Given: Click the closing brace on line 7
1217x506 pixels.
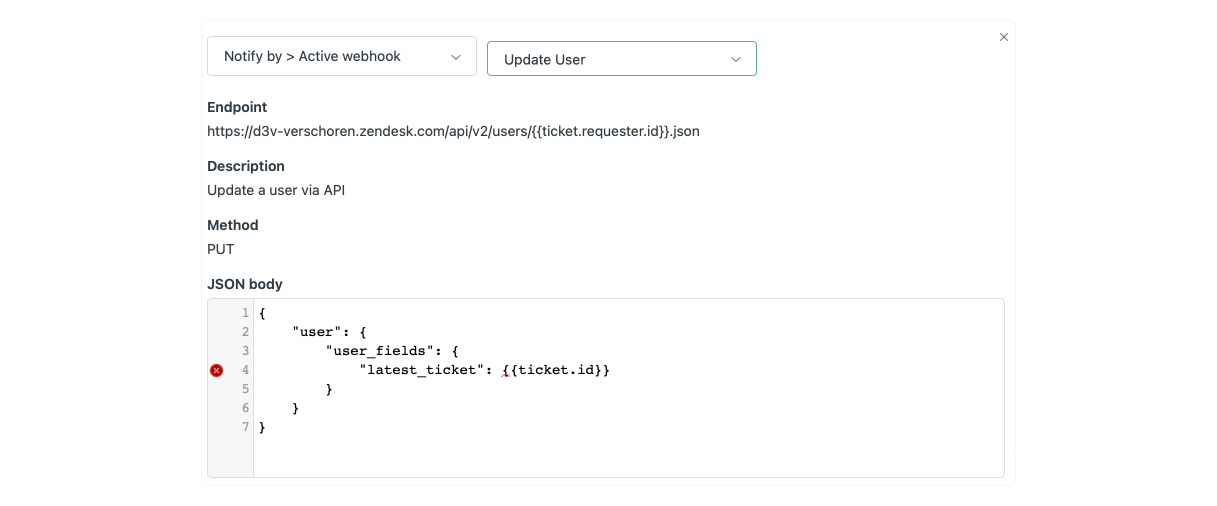Looking at the screenshot, I should pos(262,427).
